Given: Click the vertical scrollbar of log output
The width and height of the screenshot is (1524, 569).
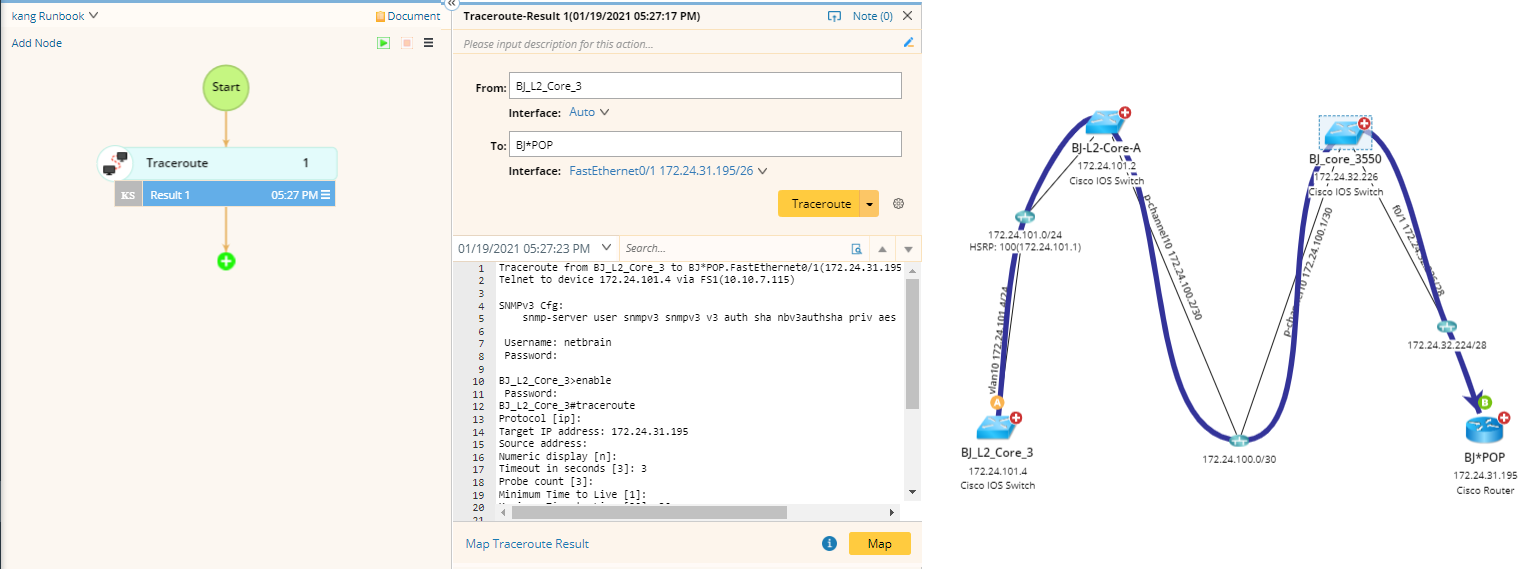Looking at the screenshot, I should point(911,344).
